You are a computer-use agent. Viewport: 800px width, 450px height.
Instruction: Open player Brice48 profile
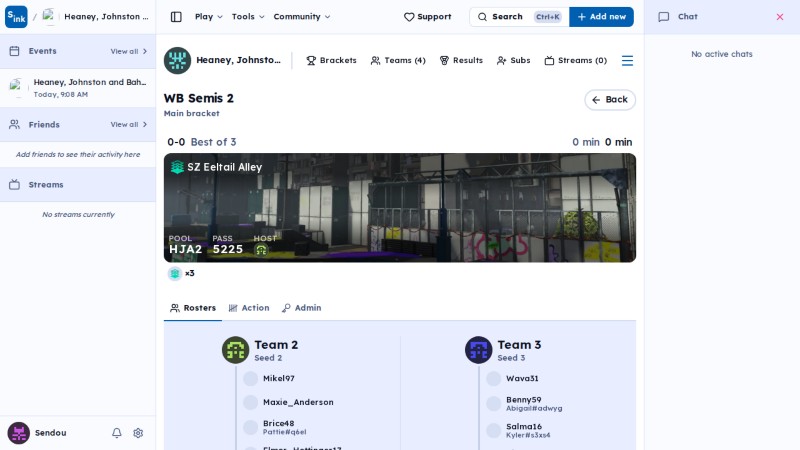pyautogui.click(x=279, y=423)
